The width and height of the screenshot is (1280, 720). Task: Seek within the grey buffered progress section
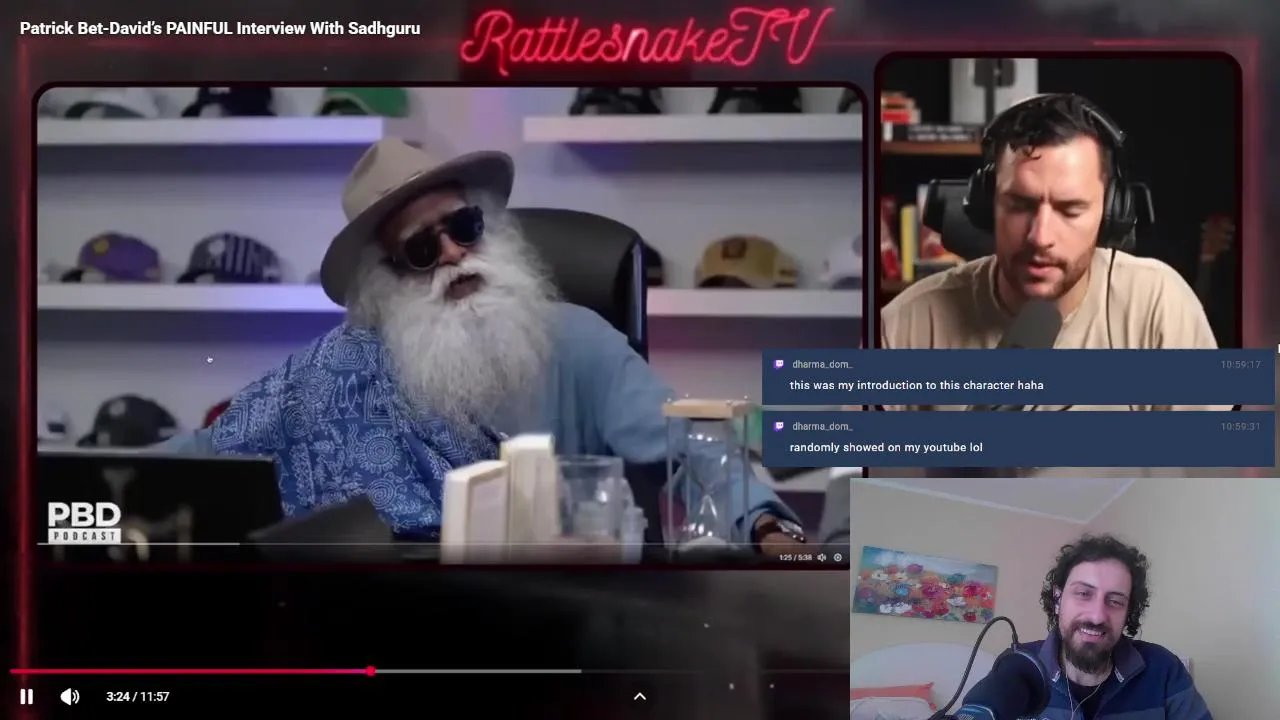coord(477,671)
